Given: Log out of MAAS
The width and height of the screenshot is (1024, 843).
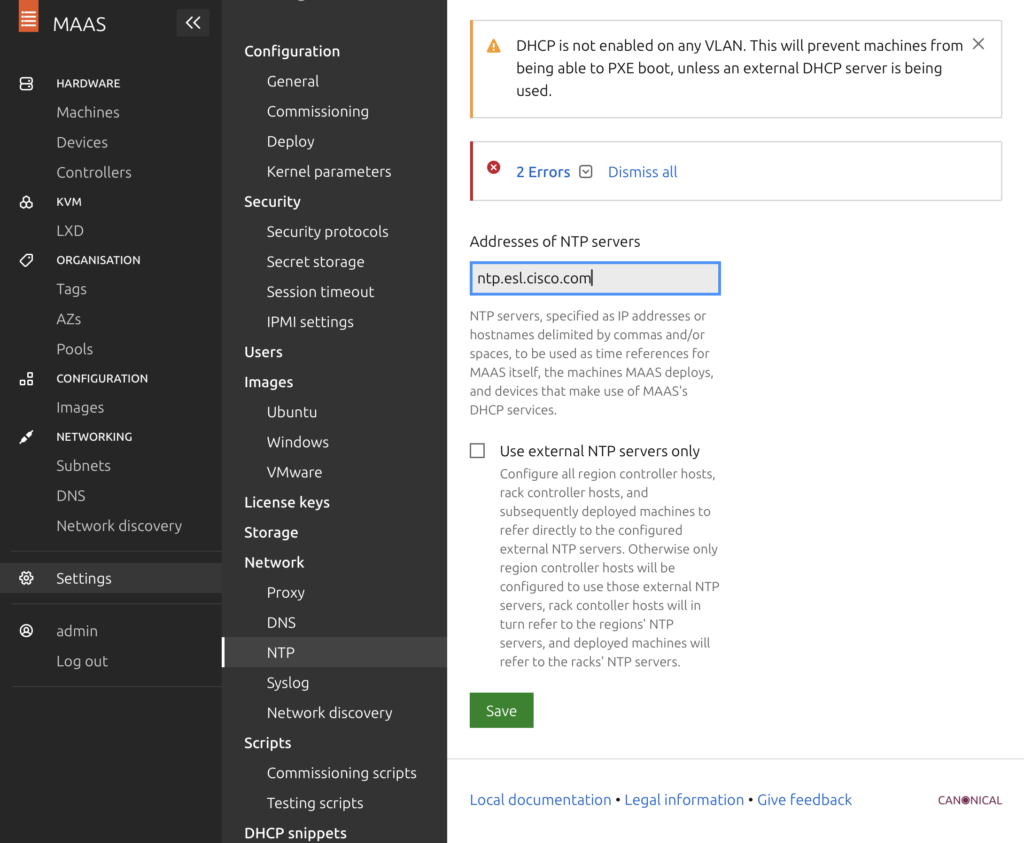Looking at the screenshot, I should pos(82,661).
